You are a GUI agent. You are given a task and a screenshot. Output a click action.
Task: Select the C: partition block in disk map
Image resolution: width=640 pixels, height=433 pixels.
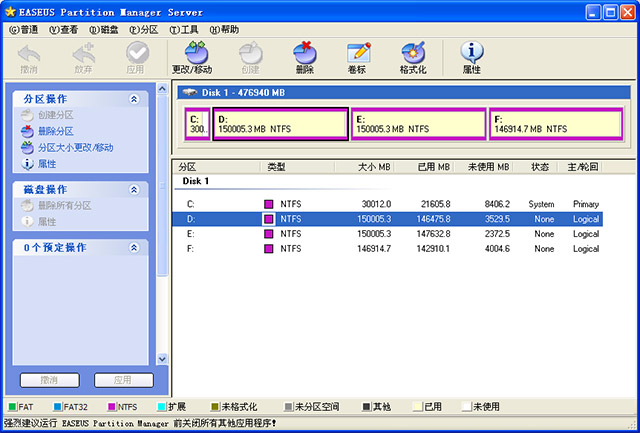(198, 124)
